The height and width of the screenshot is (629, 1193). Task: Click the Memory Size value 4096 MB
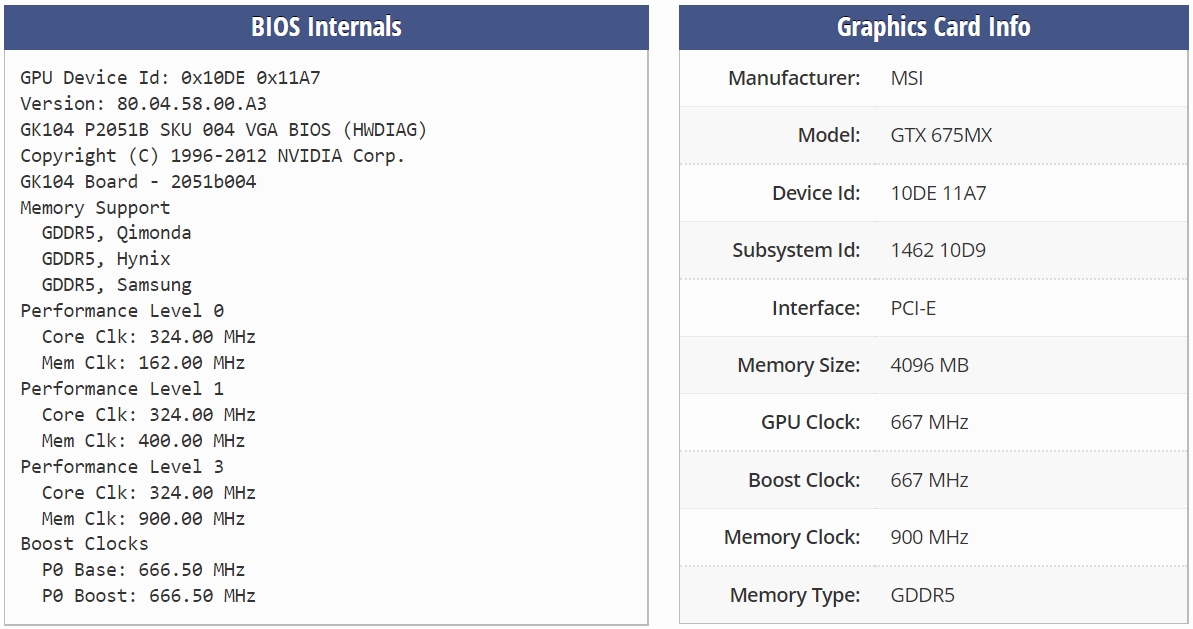pos(930,365)
